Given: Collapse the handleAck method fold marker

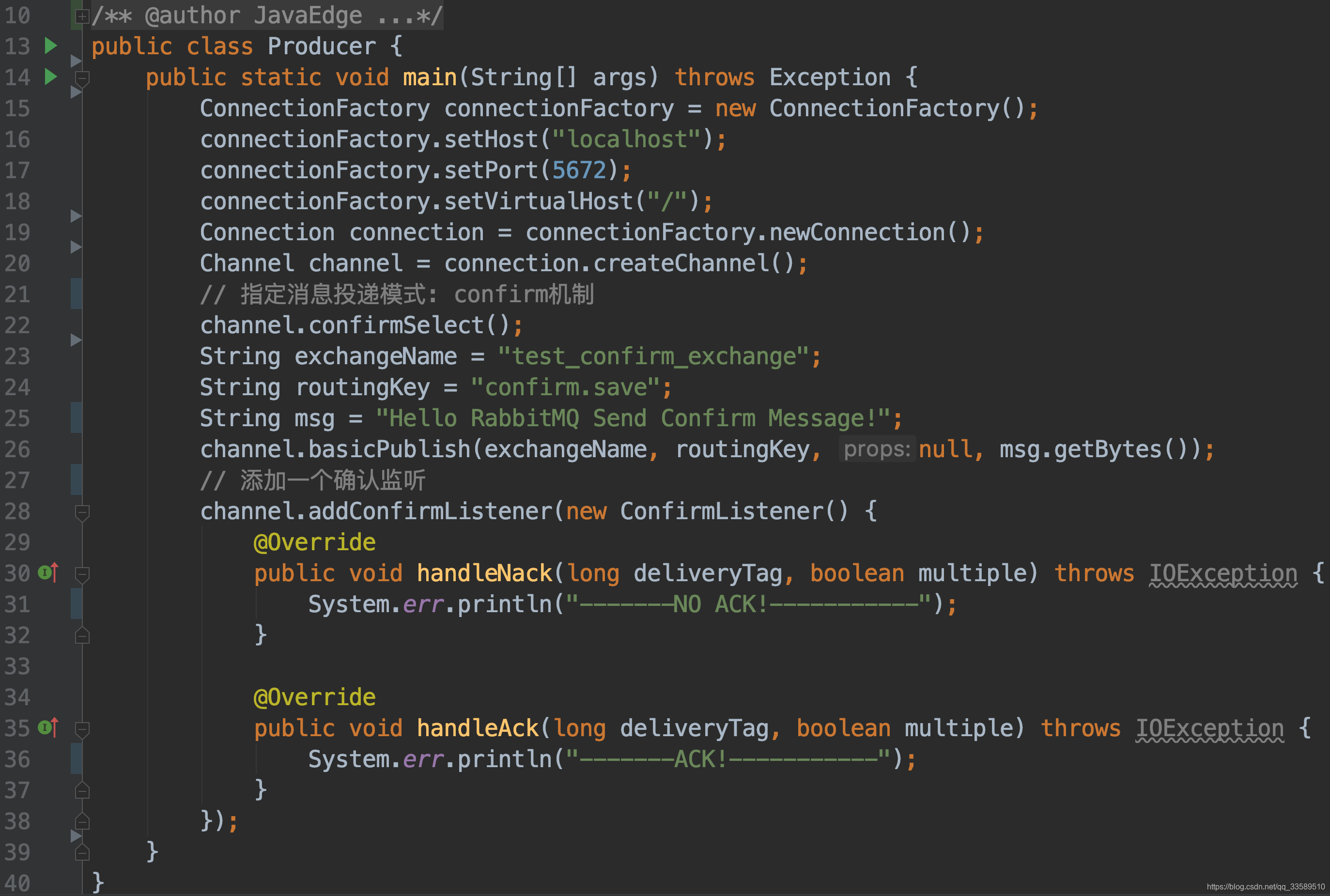Looking at the screenshot, I should (x=82, y=729).
